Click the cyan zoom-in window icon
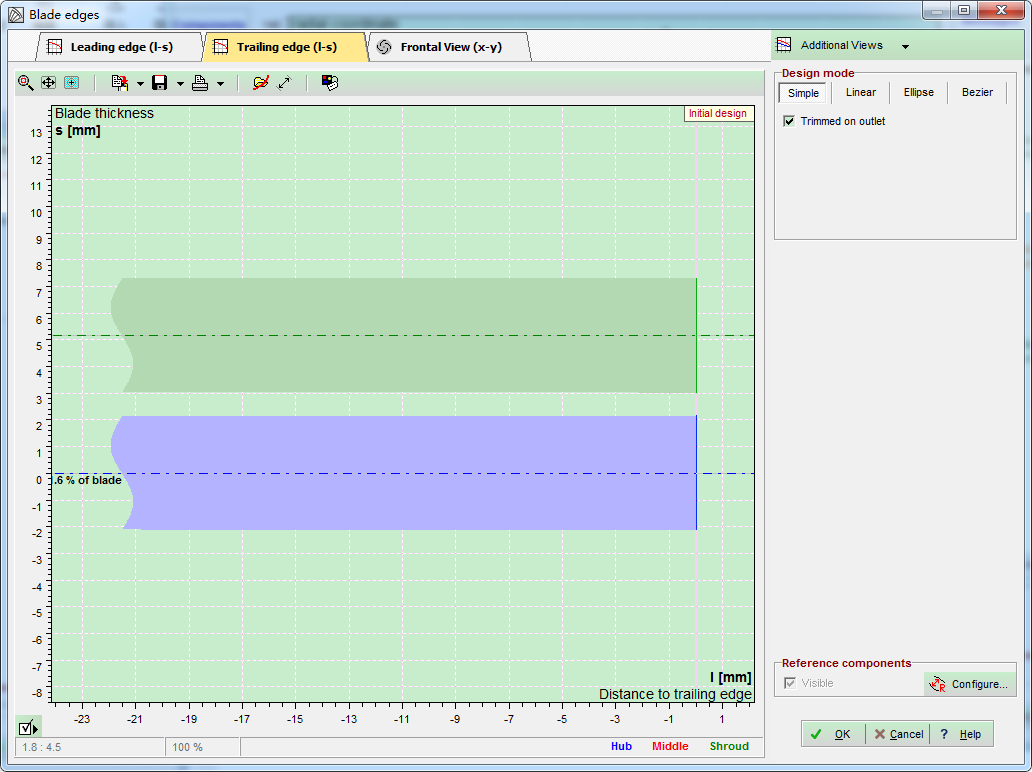 pos(72,83)
